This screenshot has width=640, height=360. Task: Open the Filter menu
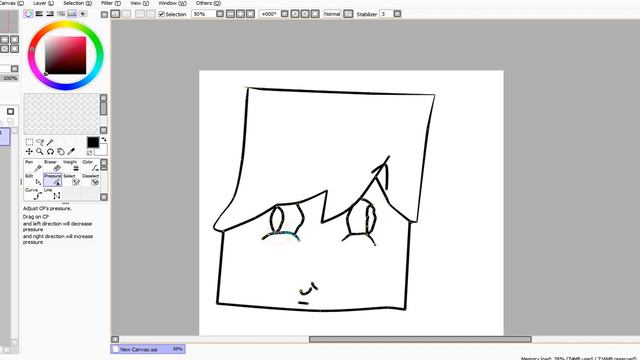(x=111, y=3)
